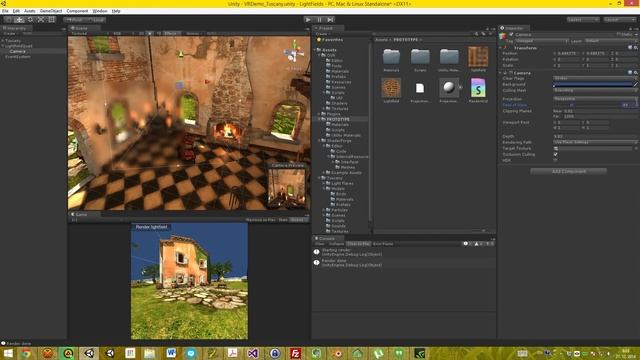Image resolution: width=640 pixels, height=360 pixels.
Task: Toggle Game view Stats
Action: pyautogui.click(x=283, y=220)
